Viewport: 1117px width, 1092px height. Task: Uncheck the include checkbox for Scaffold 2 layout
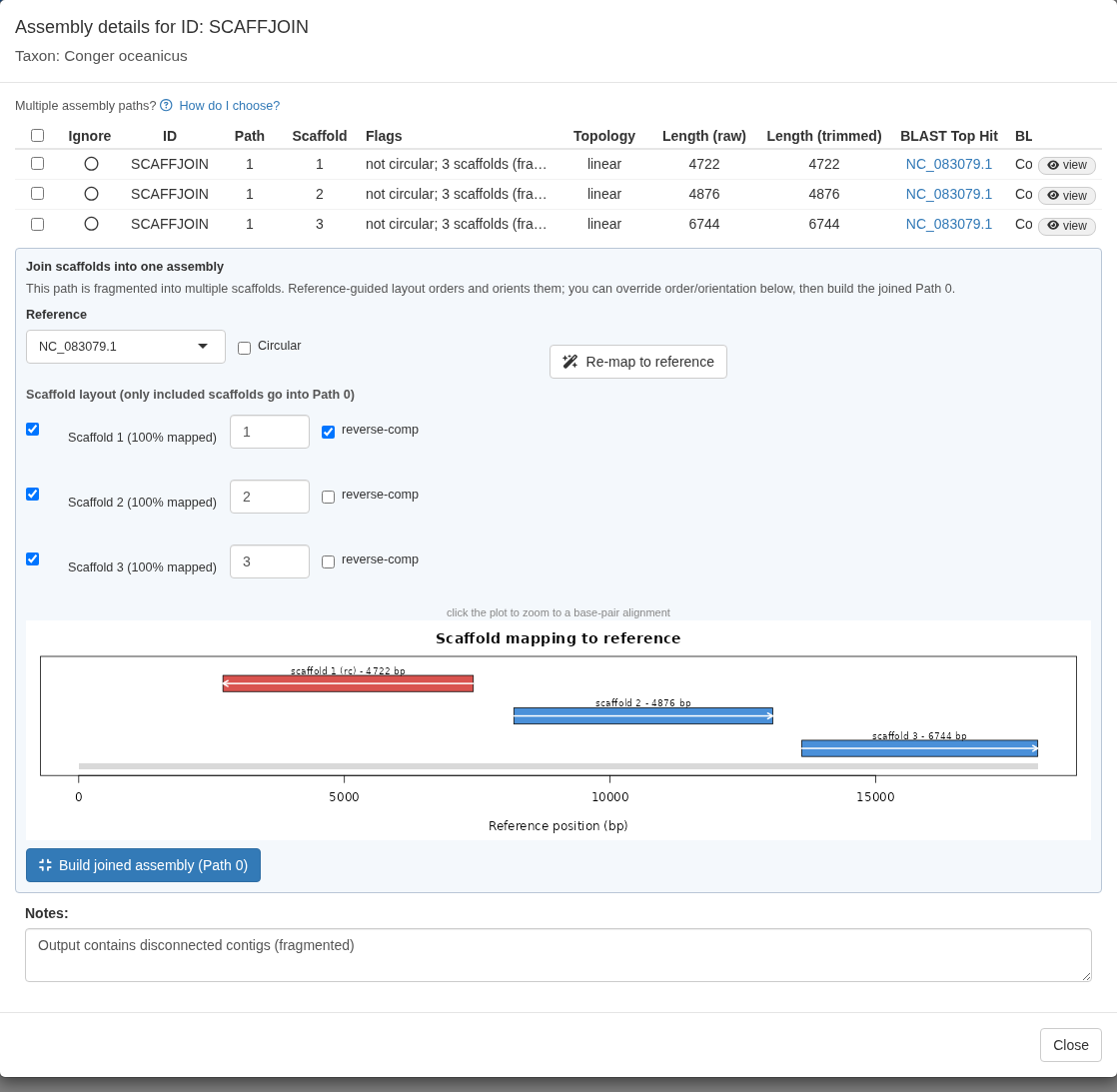tap(33, 494)
